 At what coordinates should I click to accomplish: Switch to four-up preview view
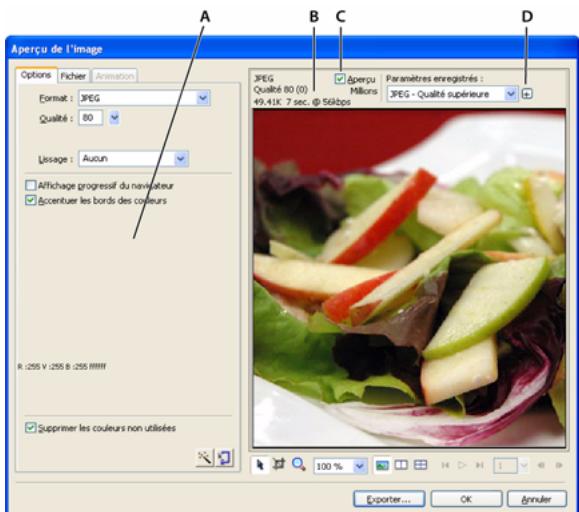click(x=420, y=465)
